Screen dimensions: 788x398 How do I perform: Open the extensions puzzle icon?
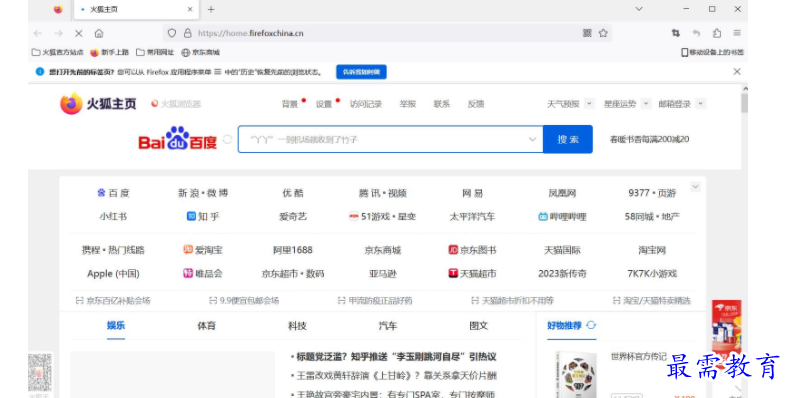(717, 33)
